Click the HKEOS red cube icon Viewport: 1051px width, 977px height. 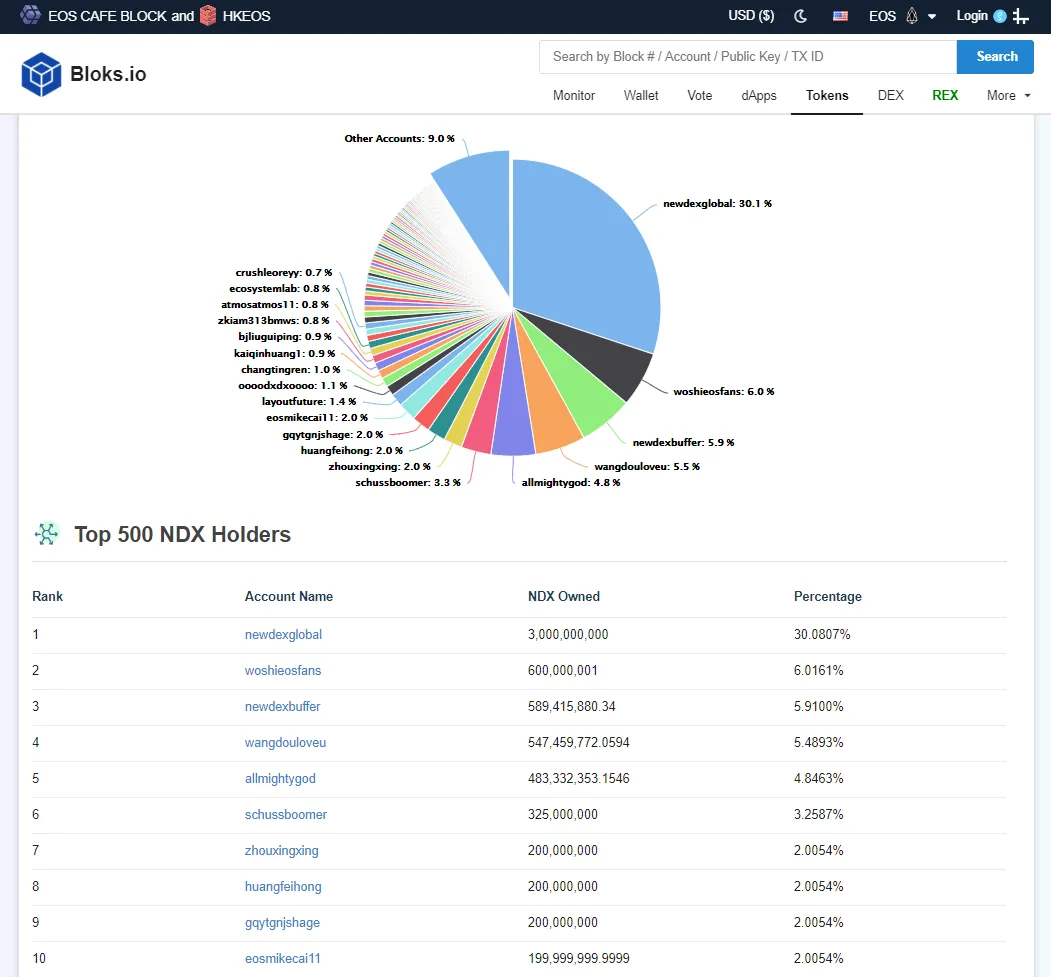click(208, 15)
